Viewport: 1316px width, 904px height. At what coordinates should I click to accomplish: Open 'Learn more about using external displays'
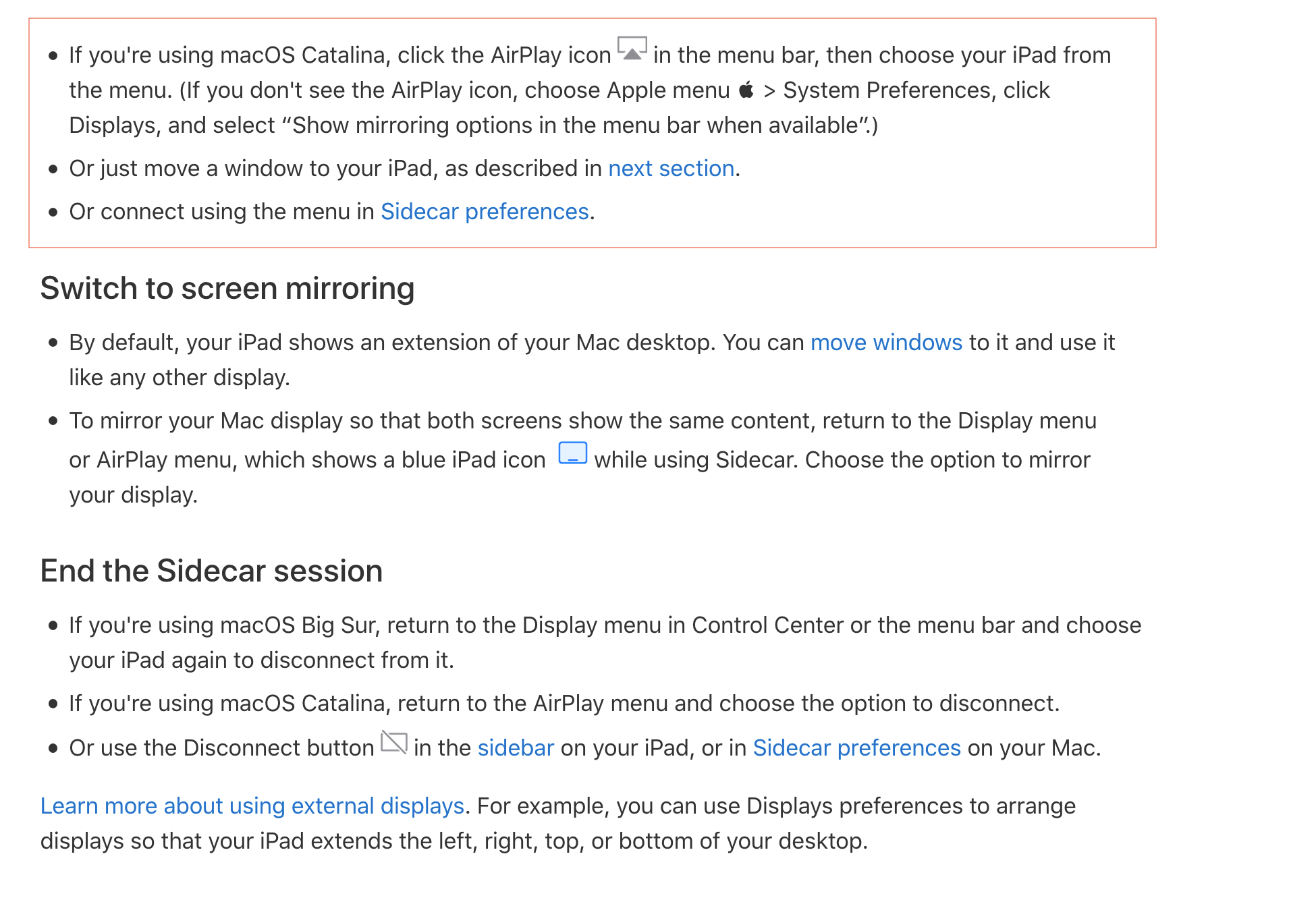click(252, 806)
